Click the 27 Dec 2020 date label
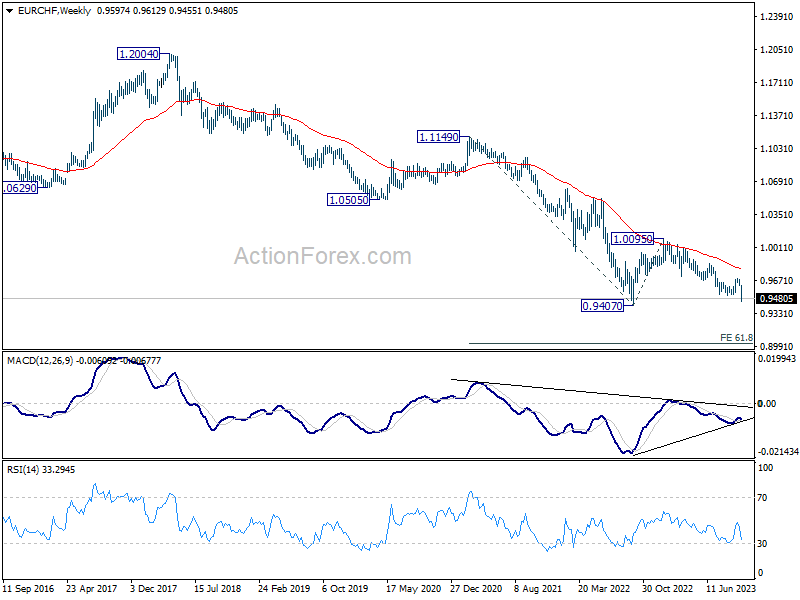Image resolution: width=800 pixels, height=600 pixels. (476, 589)
